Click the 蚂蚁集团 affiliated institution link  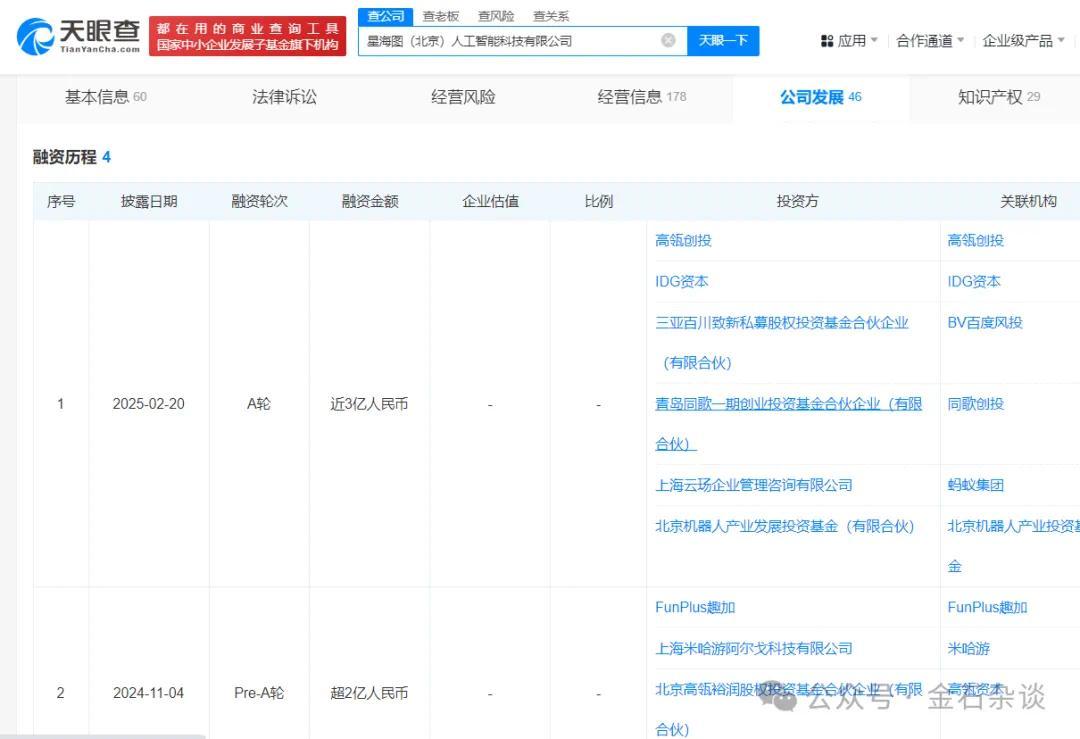(x=976, y=485)
